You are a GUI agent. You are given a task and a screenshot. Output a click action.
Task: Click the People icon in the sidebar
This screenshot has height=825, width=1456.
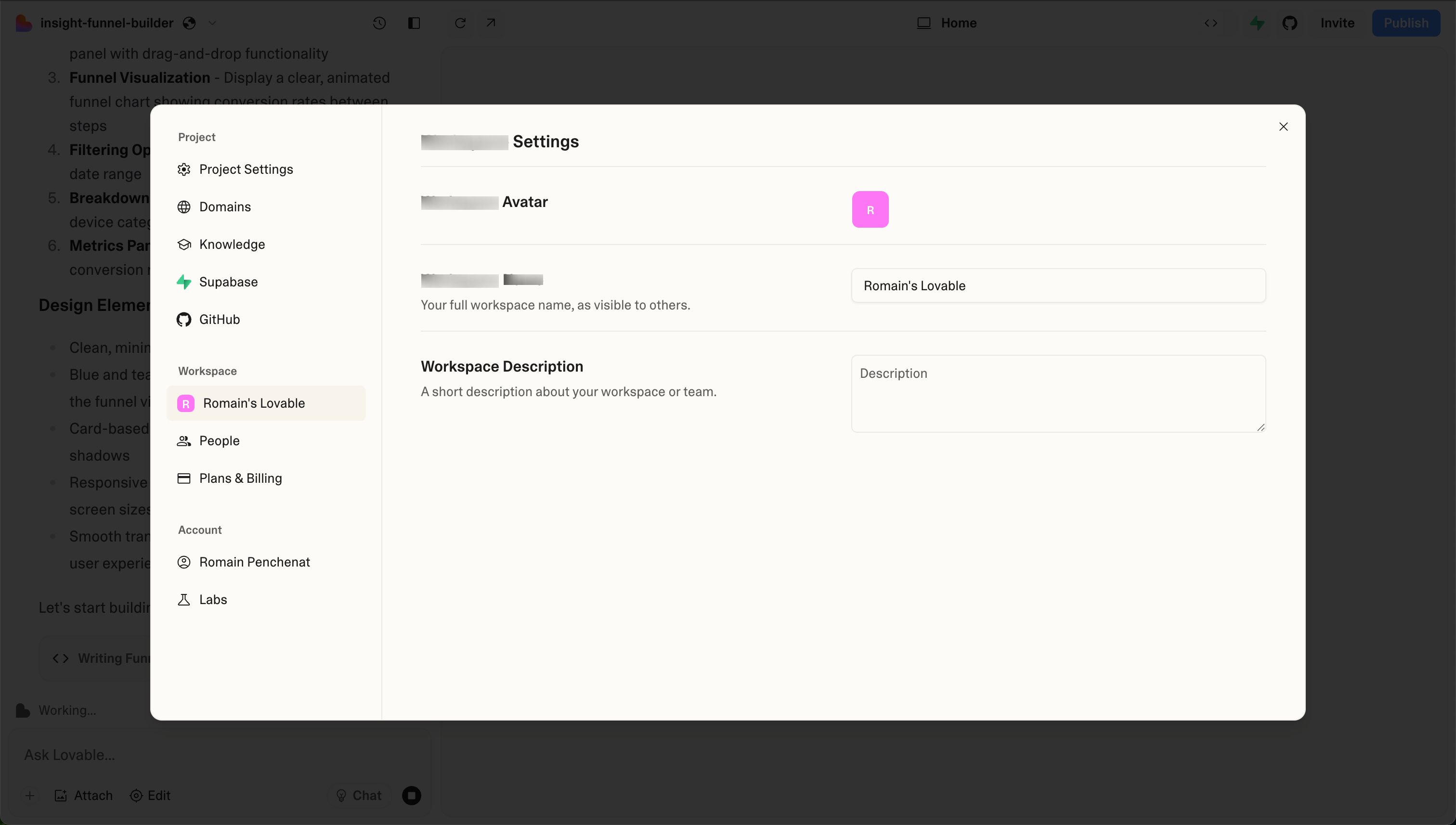[183, 441]
